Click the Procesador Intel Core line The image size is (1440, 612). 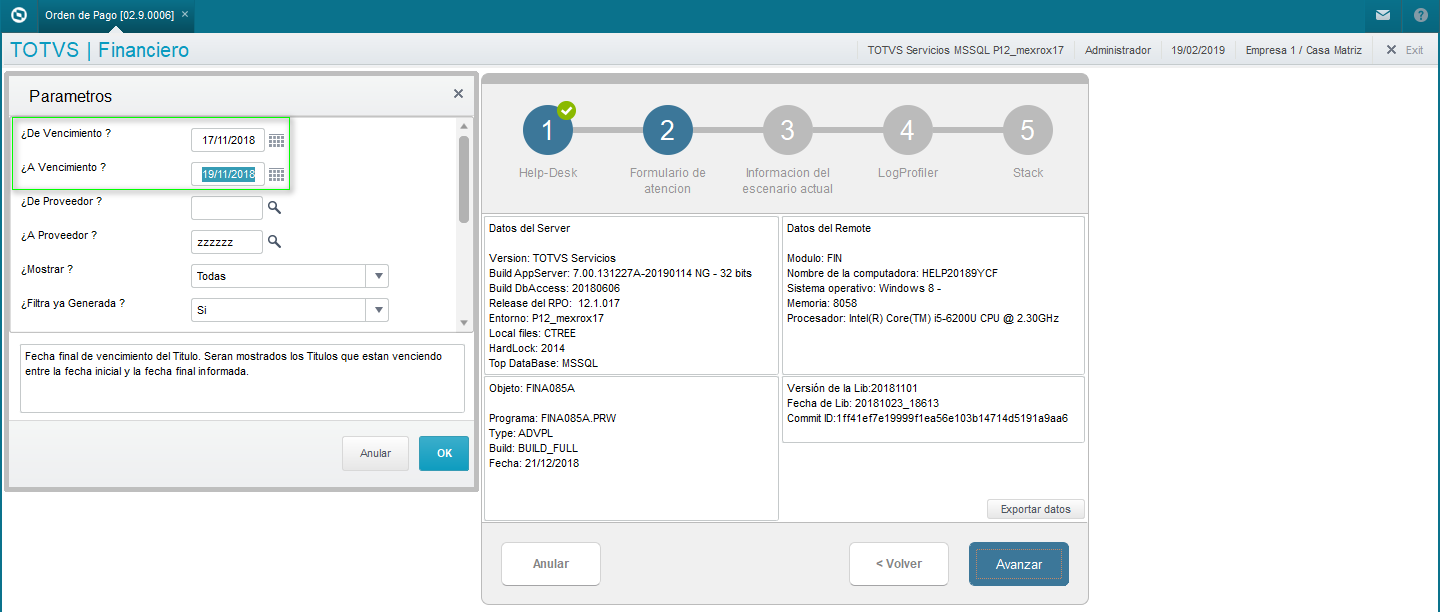[x=923, y=318]
